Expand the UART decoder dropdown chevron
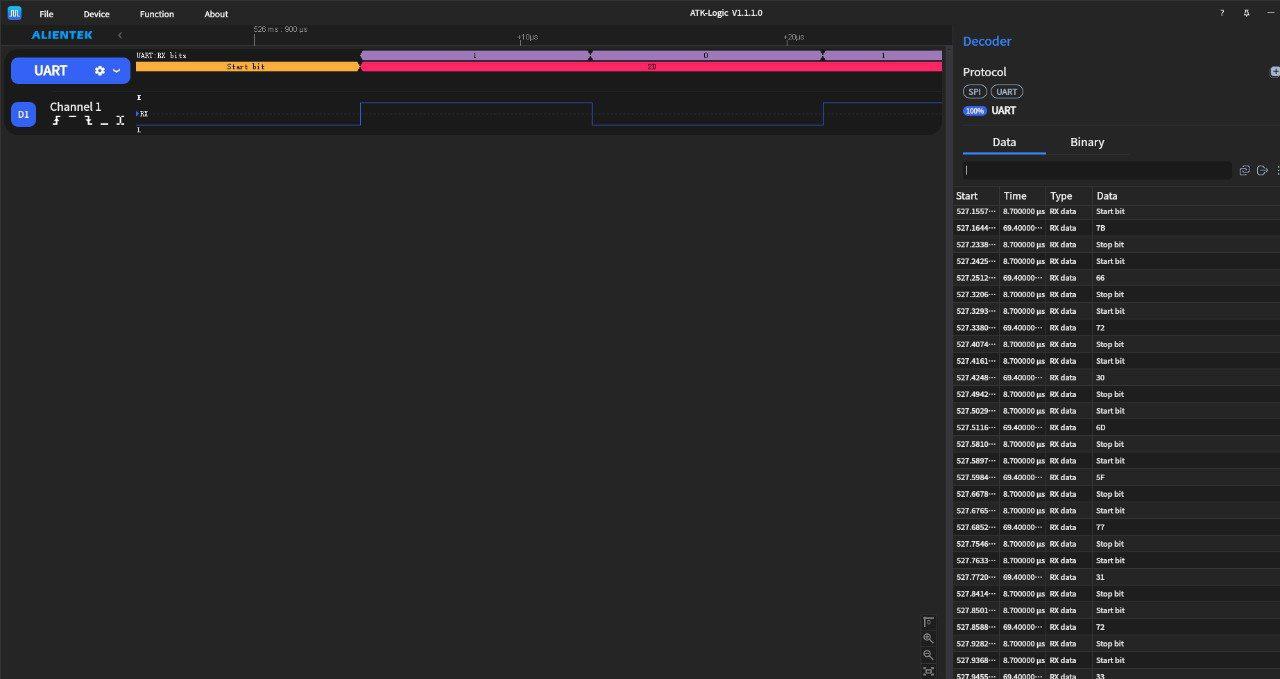The height and width of the screenshot is (679, 1280). 116,71
